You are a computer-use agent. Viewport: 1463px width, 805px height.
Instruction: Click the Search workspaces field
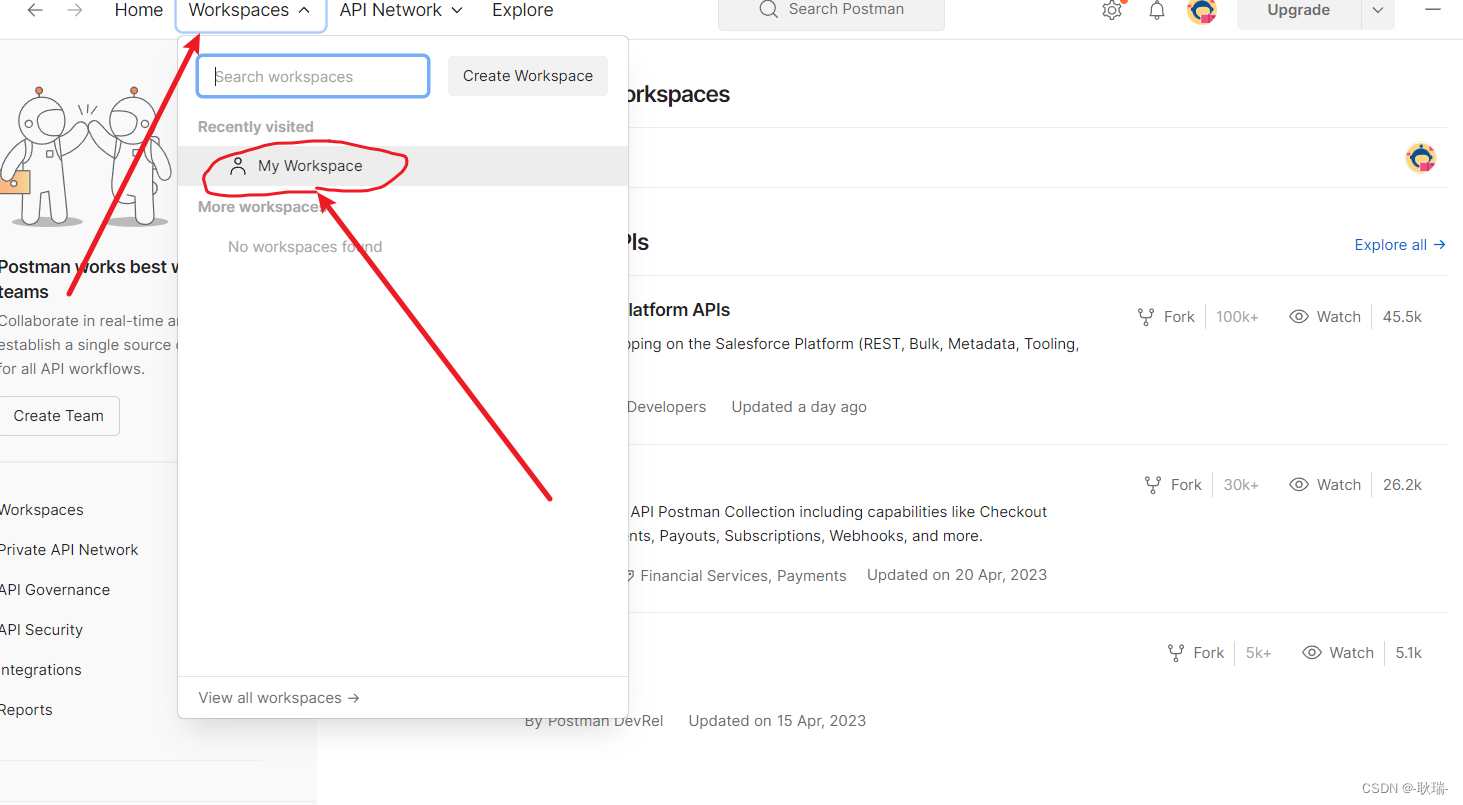pyautogui.click(x=313, y=76)
